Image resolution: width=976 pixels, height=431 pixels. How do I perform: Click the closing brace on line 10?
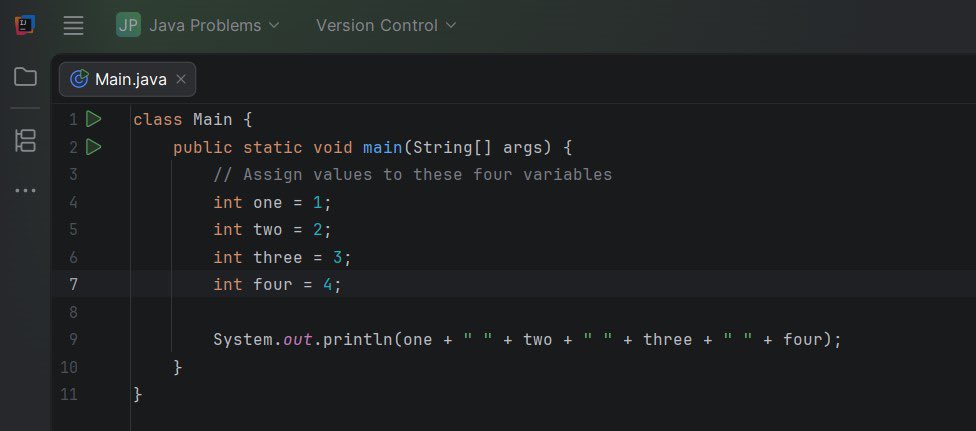pos(178,367)
